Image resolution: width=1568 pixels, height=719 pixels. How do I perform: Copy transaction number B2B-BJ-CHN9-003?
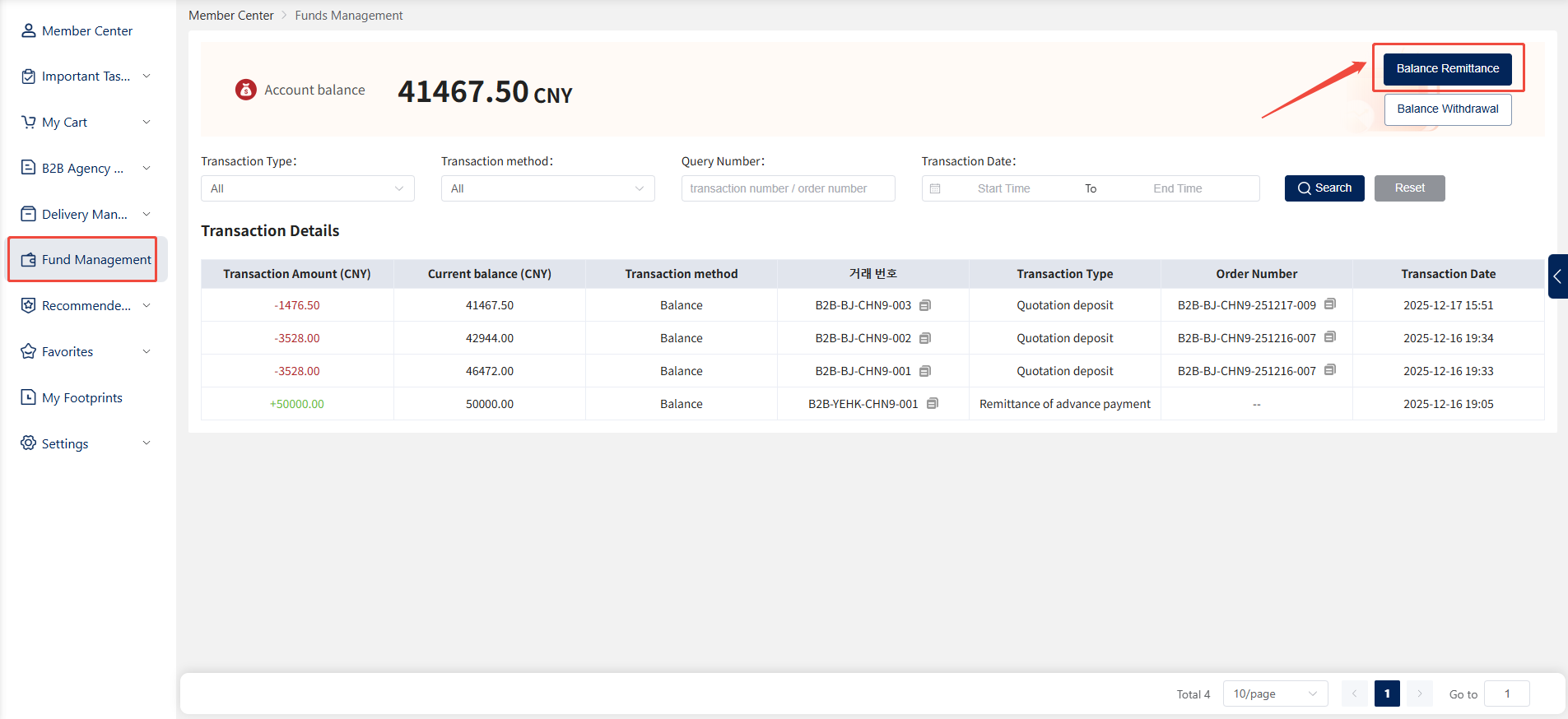[925, 305]
